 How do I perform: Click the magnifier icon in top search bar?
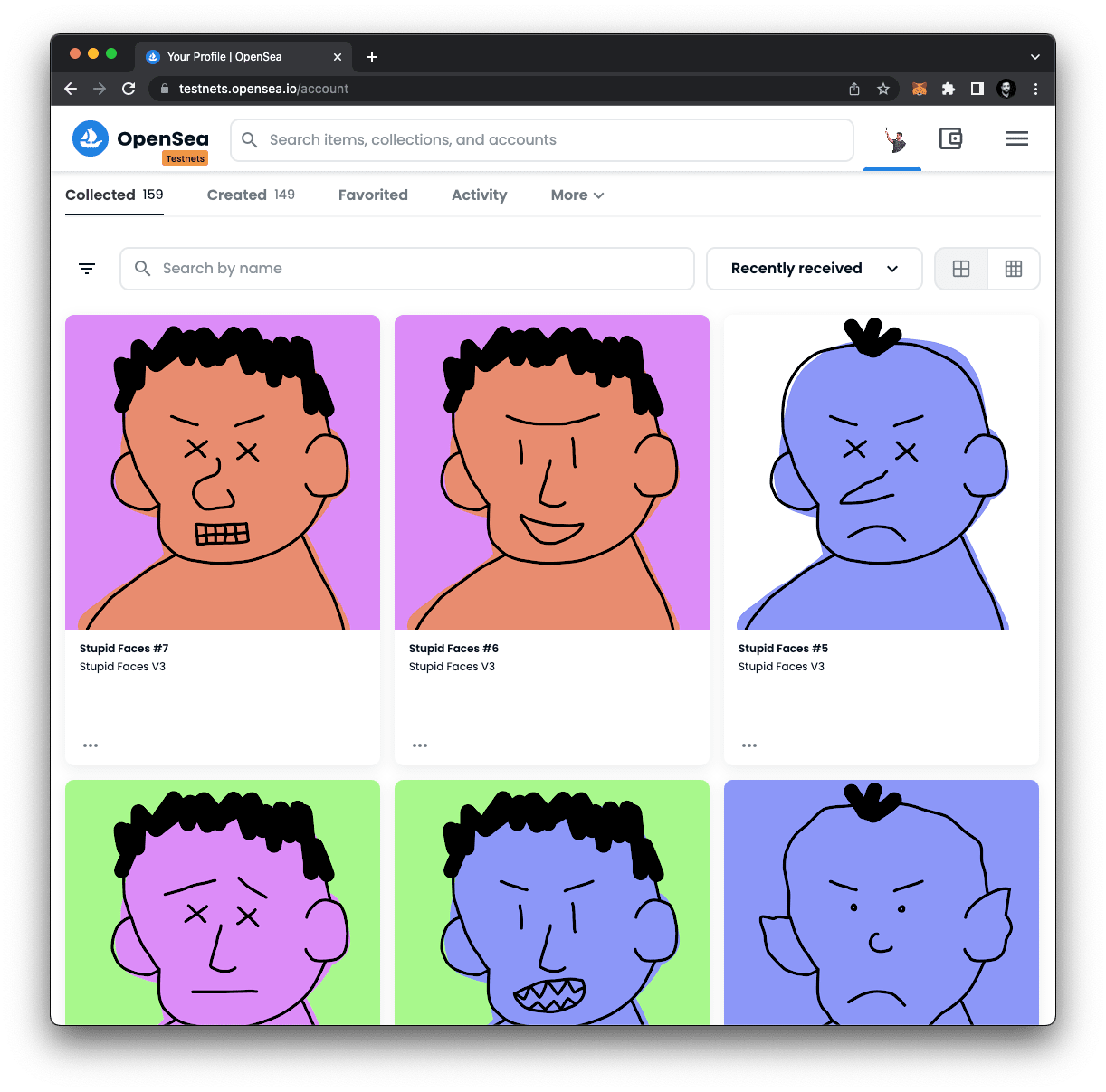(x=250, y=140)
